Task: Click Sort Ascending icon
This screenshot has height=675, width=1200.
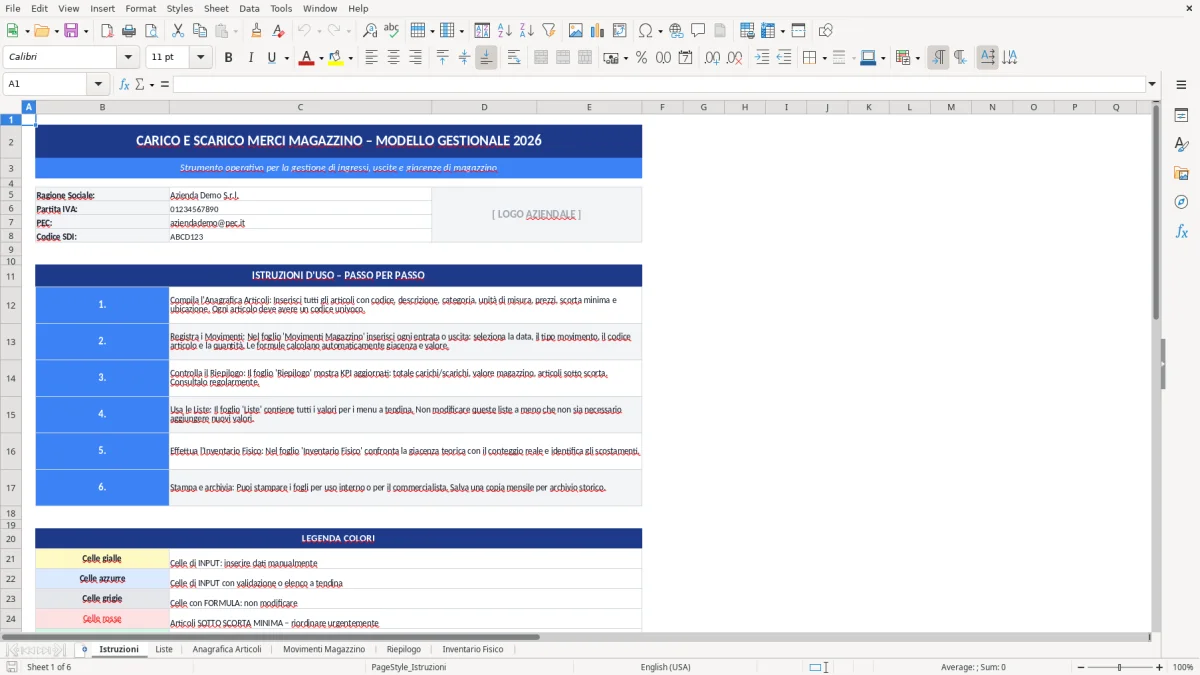Action: [505, 31]
